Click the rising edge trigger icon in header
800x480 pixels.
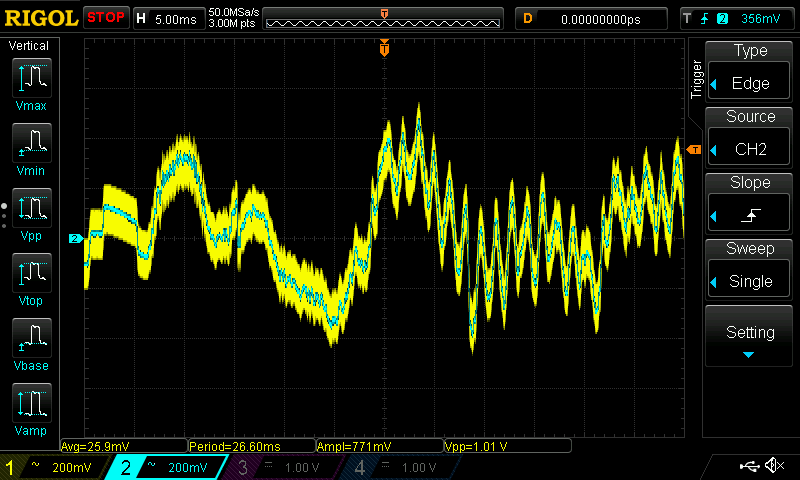705,19
